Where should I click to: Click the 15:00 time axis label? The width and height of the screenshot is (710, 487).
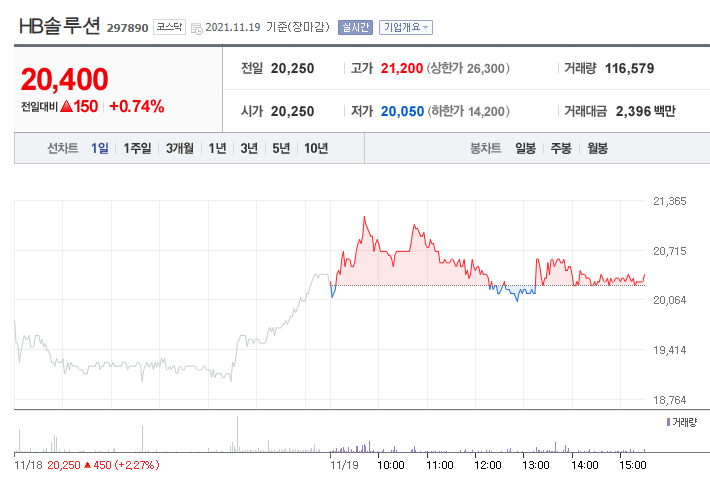tap(633, 465)
